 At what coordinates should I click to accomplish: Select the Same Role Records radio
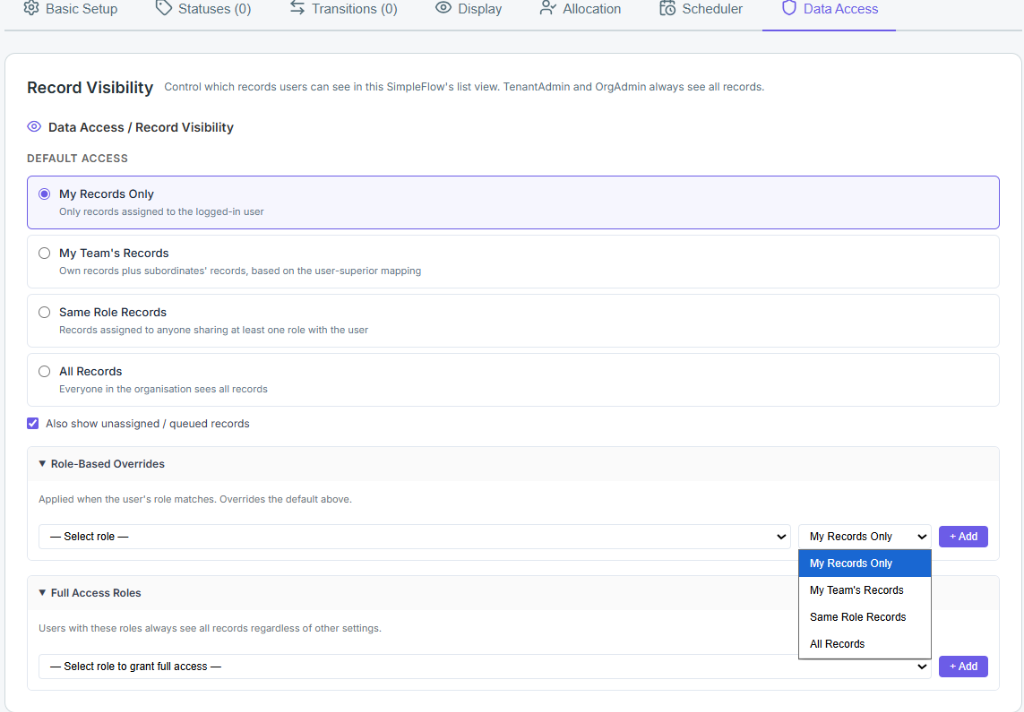pyautogui.click(x=44, y=312)
